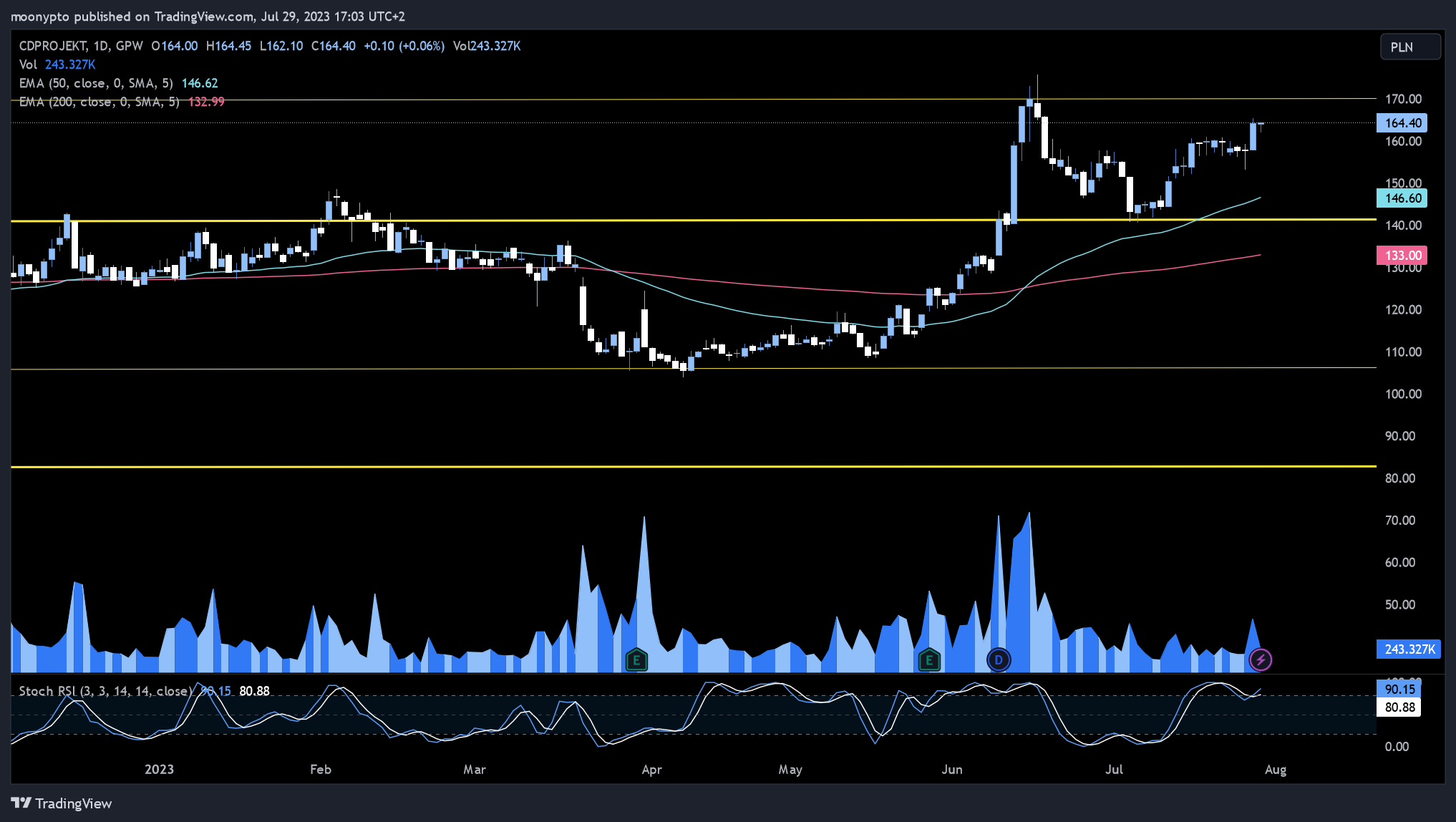Screen dimensions: 1456x822
Task: Click the Aug label on time axis
Action: [x=1276, y=770]
